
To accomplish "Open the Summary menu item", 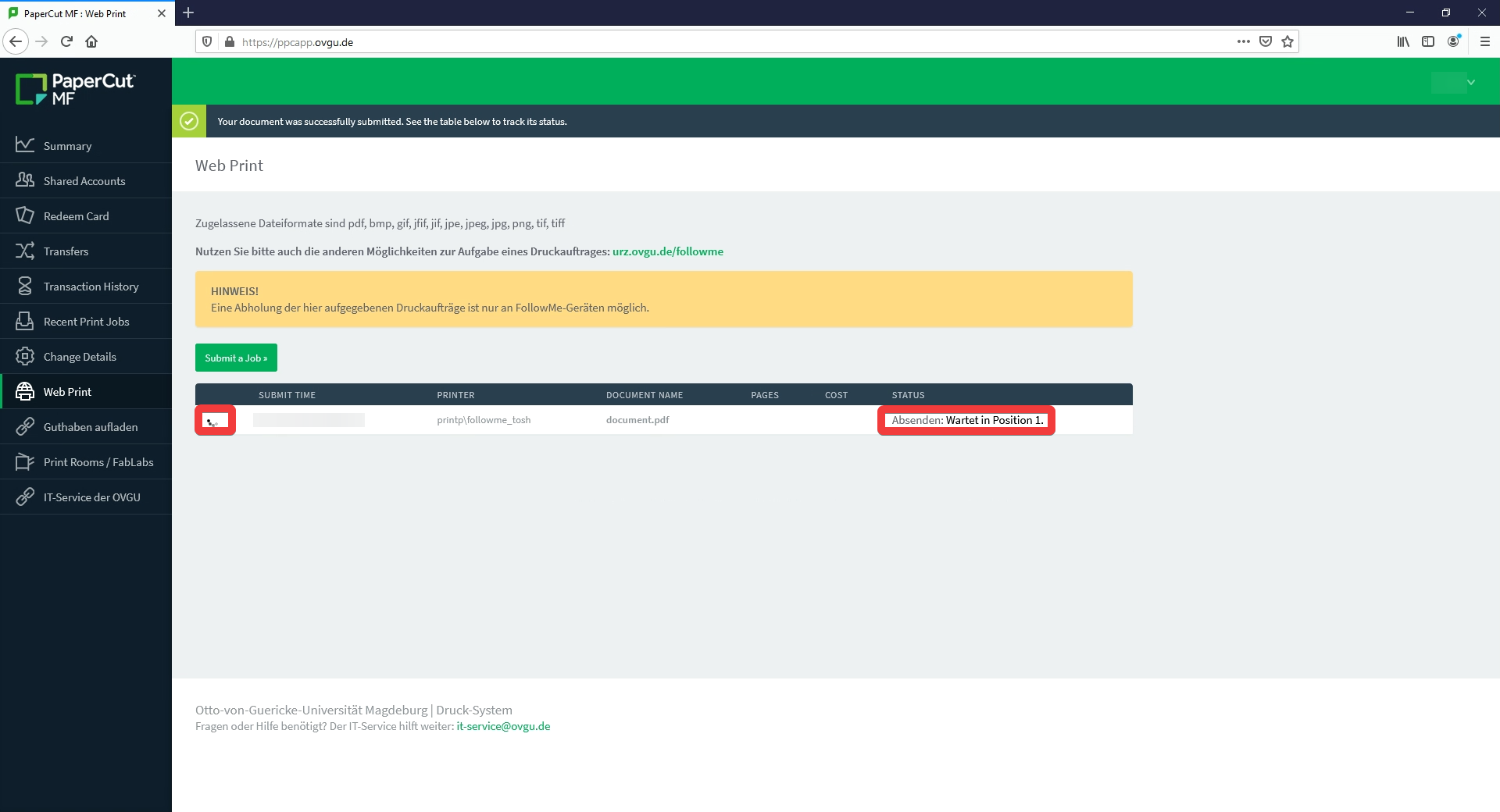I will click(x=86, y=145).
